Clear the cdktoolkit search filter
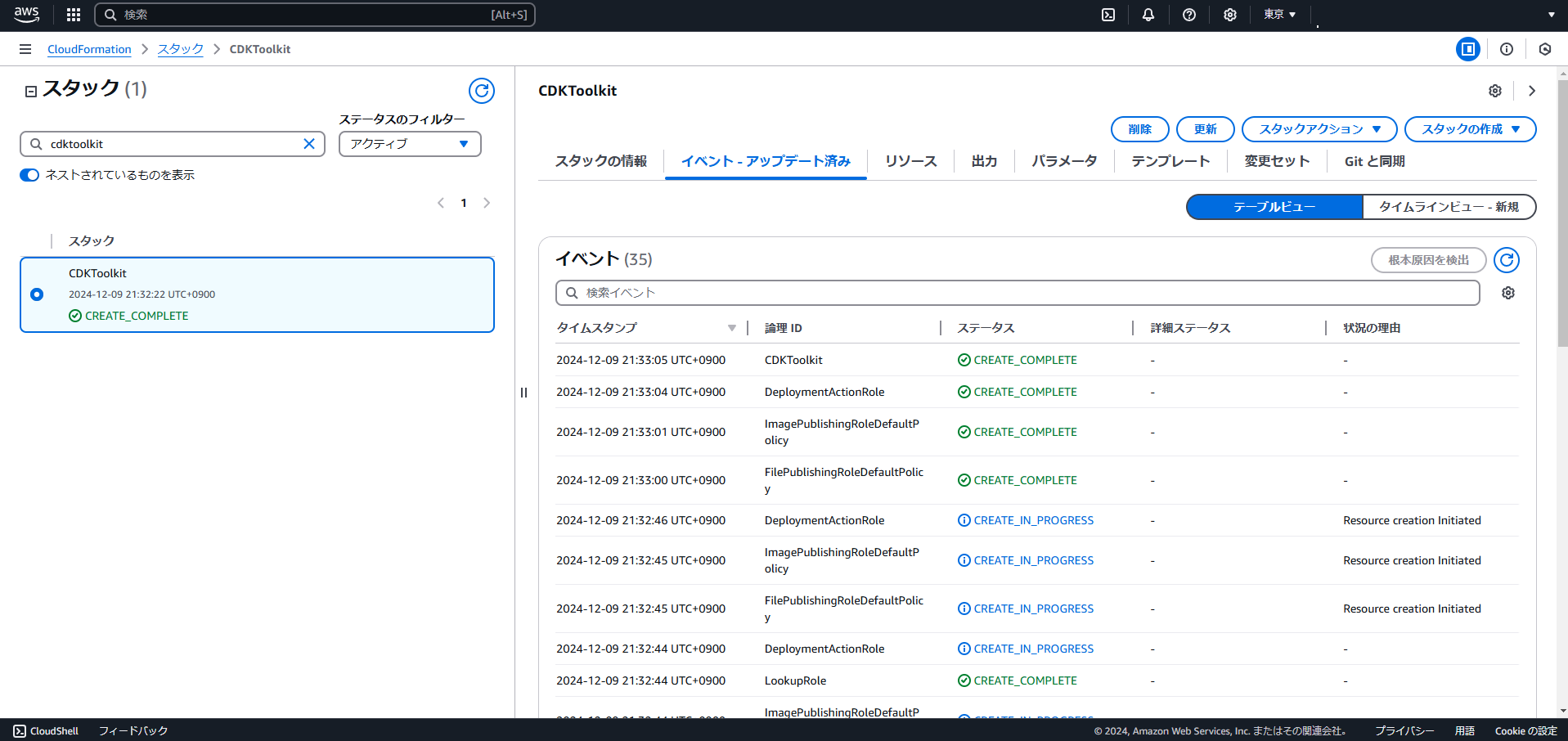This screenshot has width=1568, height=741. pos(309,144)
